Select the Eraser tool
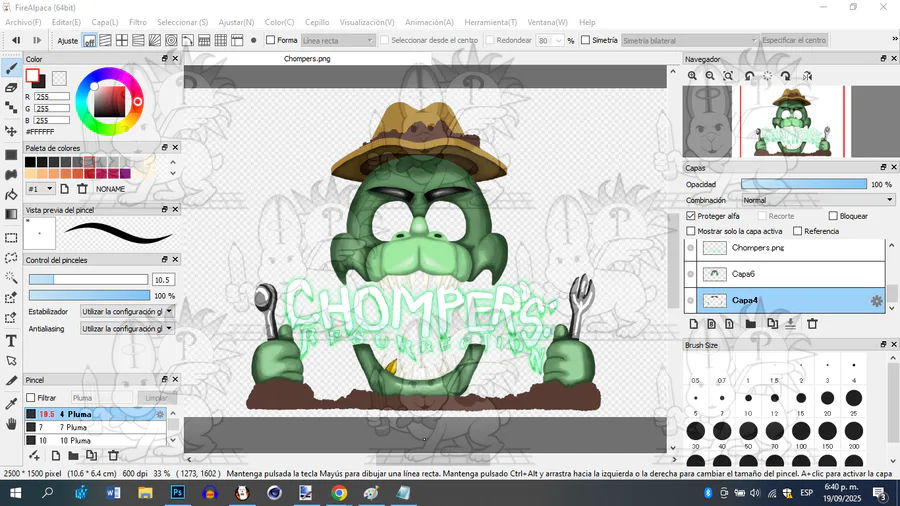The height and width of the screenshot is (506, 900). pos(11,88)
